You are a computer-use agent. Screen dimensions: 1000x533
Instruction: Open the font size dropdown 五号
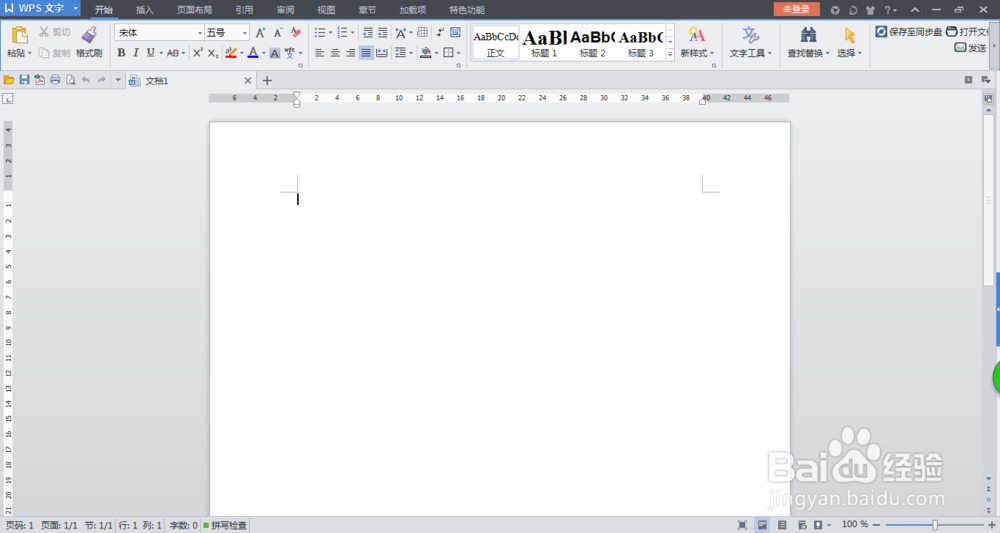click(244, 33)
